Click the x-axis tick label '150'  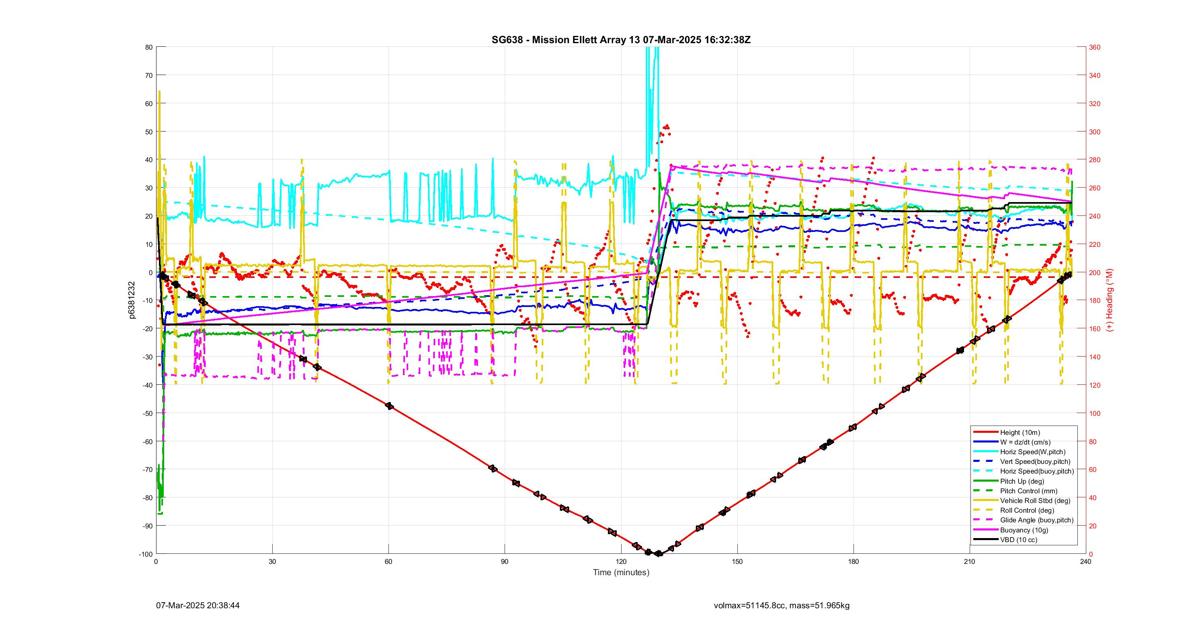tap(737, 562)
